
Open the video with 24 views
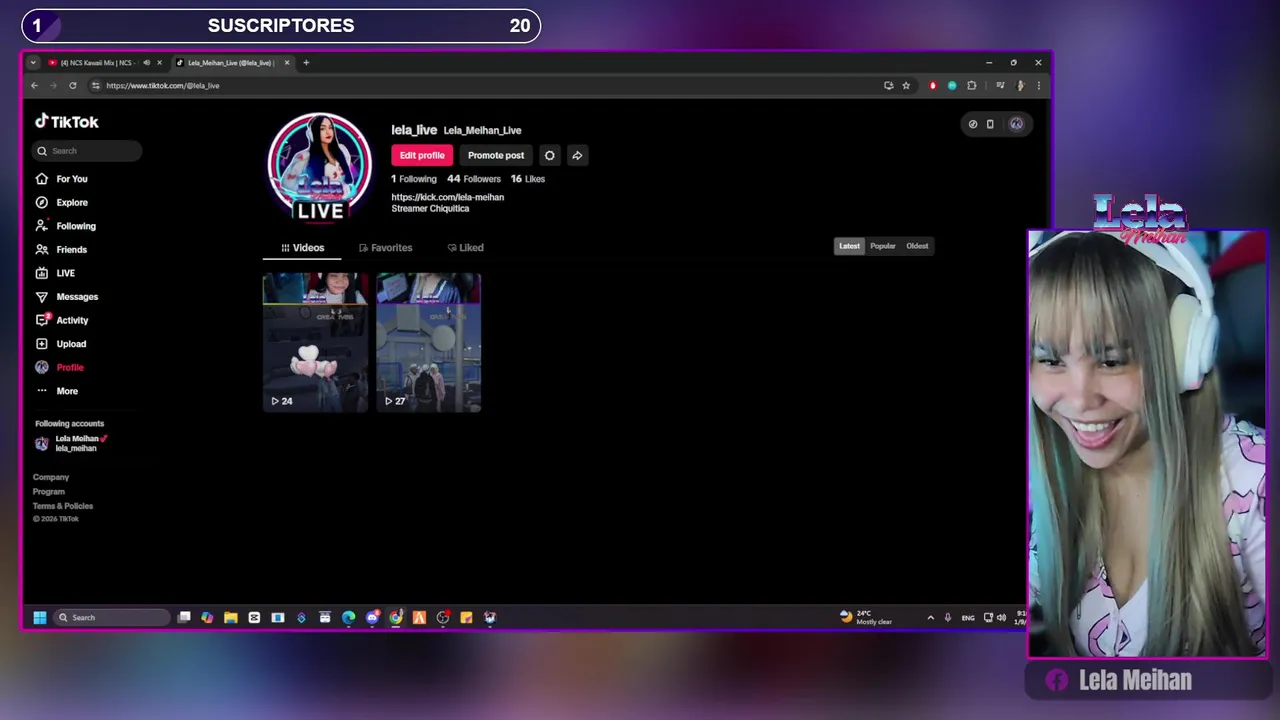pyautogui.click(x=315, y=342)
